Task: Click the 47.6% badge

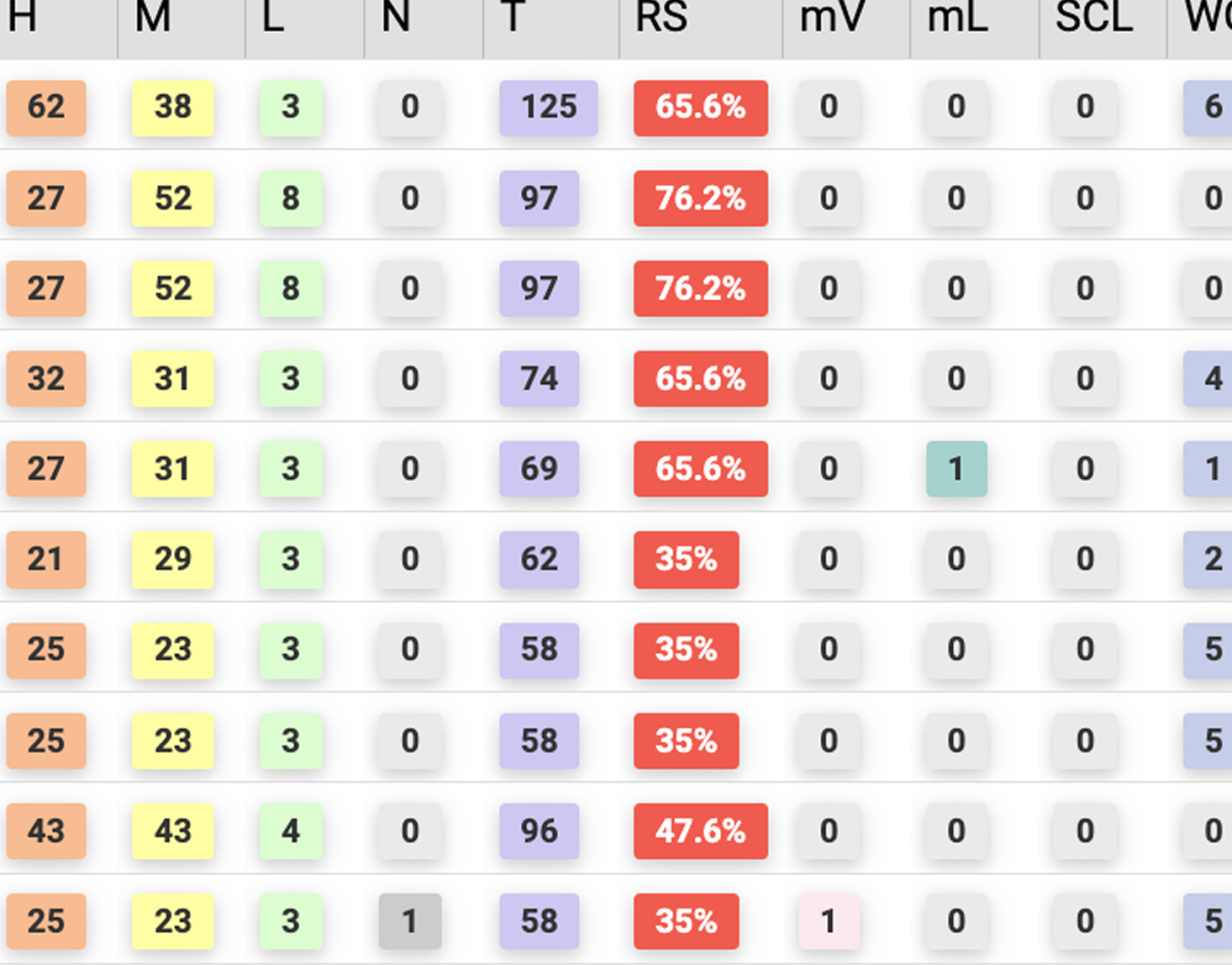Action: pyautogui.click(x=700, y=831)
